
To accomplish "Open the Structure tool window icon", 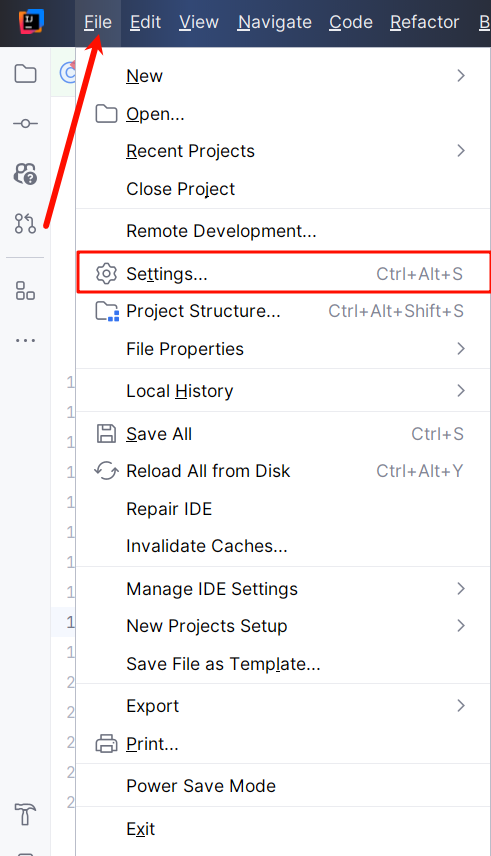I will click(25, 290).
